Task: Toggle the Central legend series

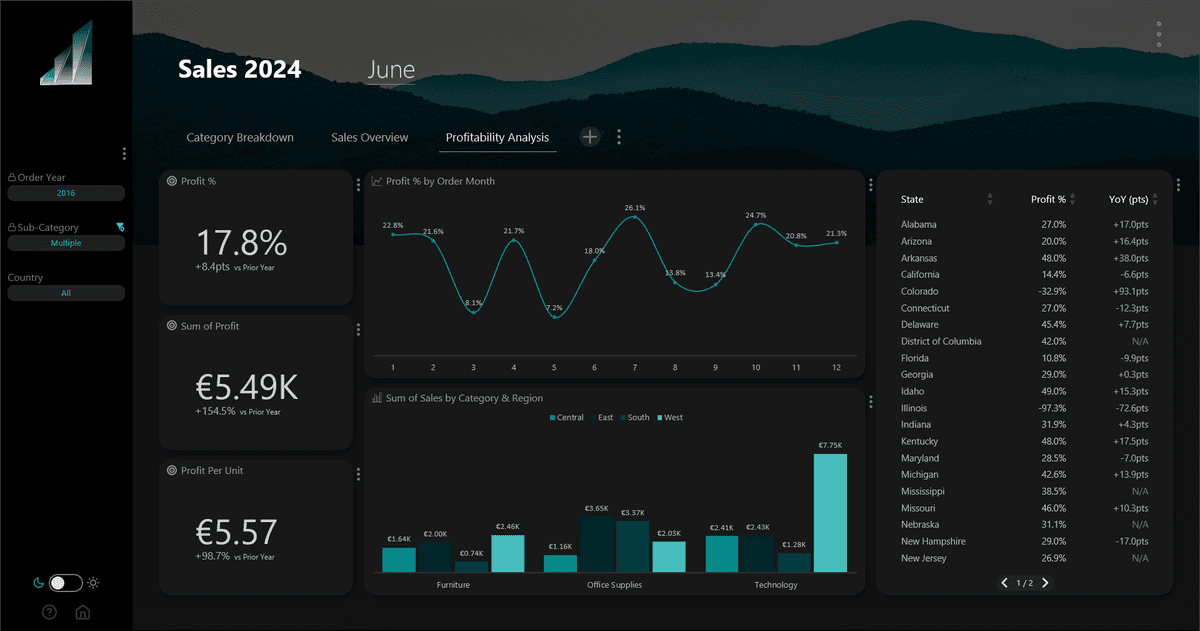Action: click(x=566, y=417)
